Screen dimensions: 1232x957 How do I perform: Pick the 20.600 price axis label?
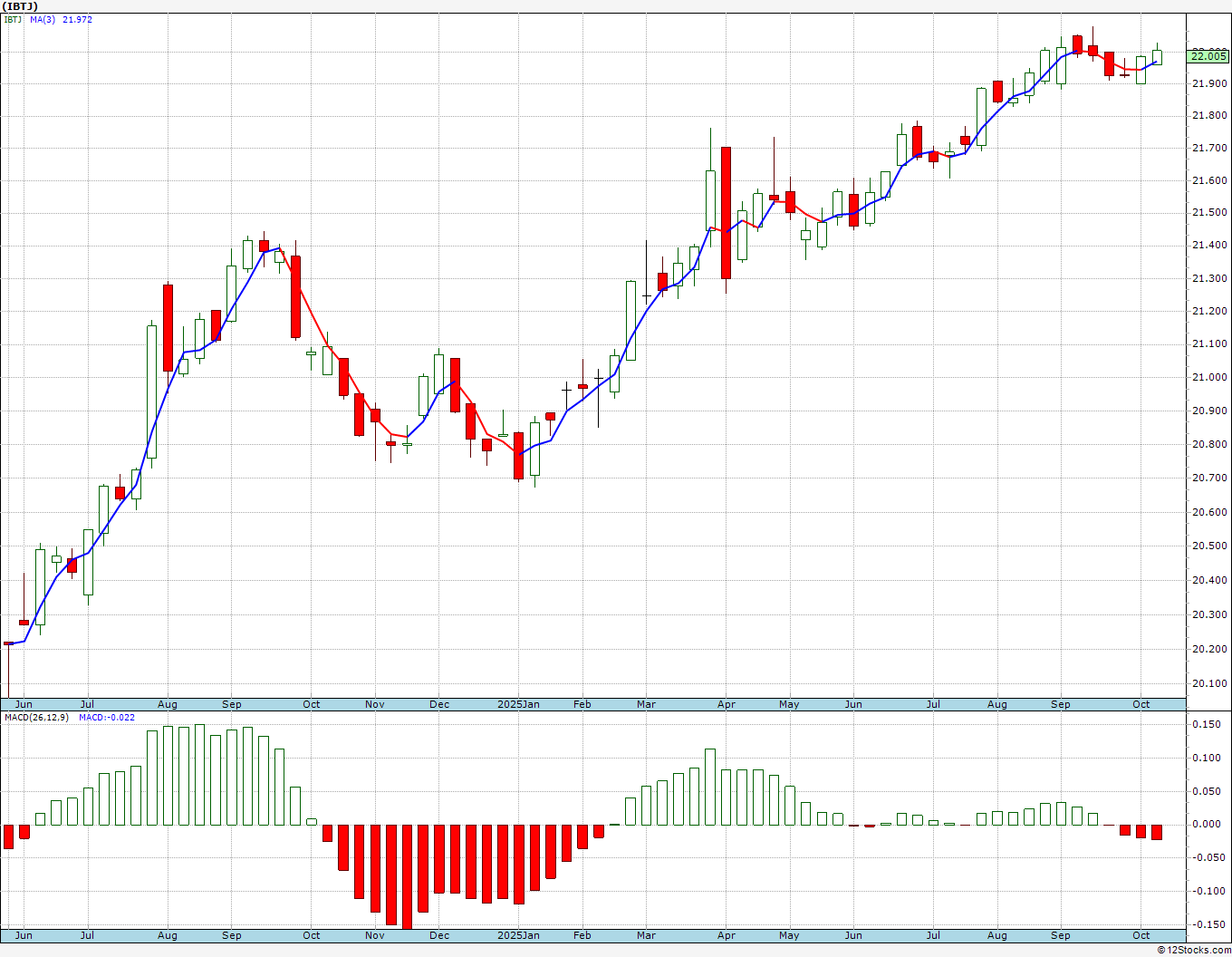pyautogui.click(x=1210, y=512)
